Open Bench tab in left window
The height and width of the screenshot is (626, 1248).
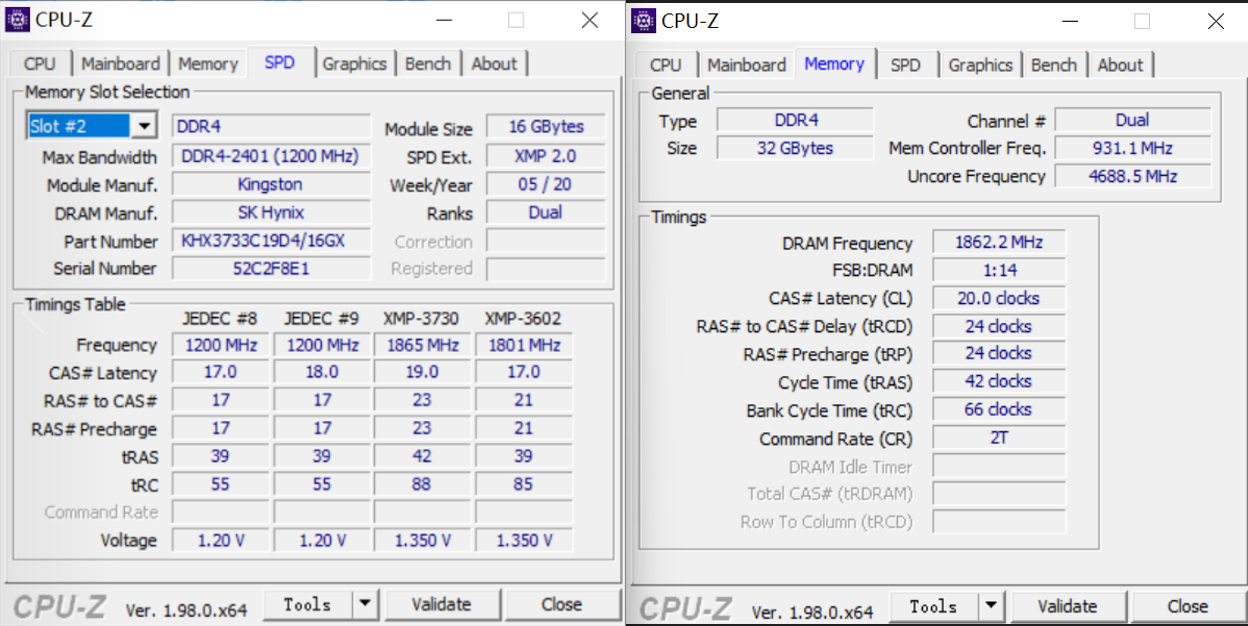click(x=428, y=63)
